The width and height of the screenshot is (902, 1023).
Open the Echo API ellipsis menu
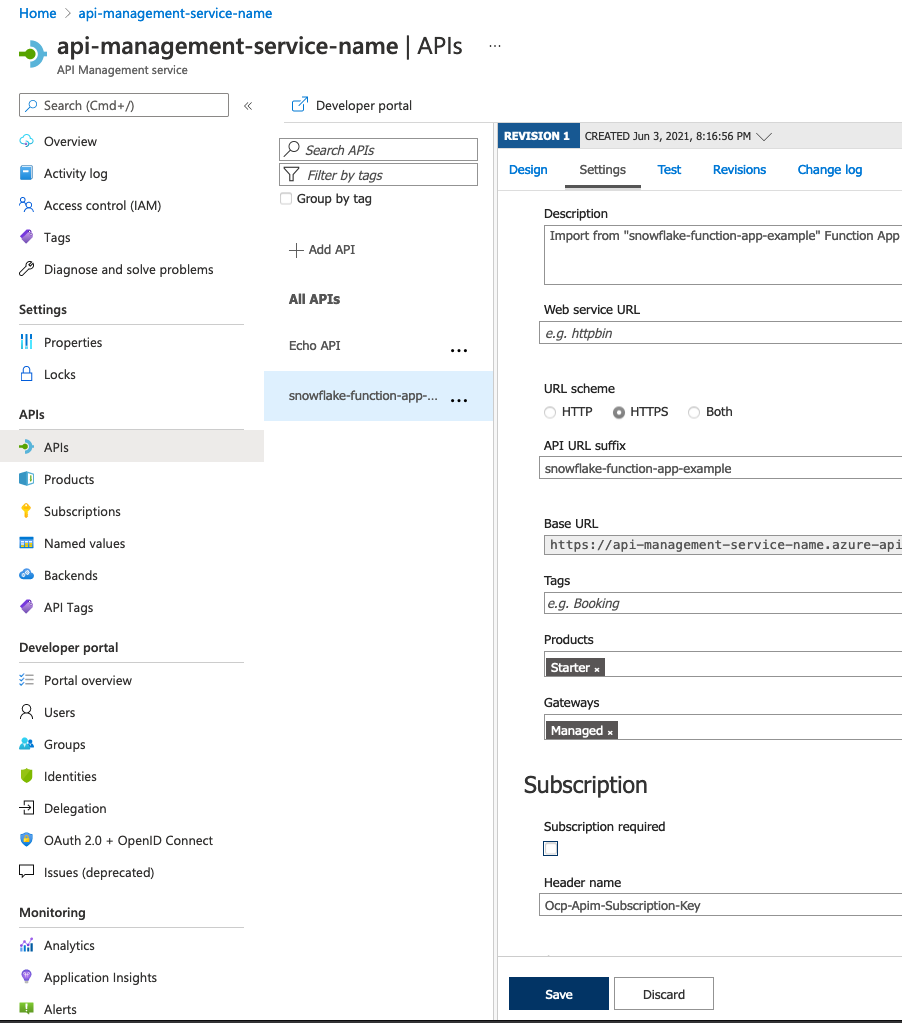(x=459, y=351)
